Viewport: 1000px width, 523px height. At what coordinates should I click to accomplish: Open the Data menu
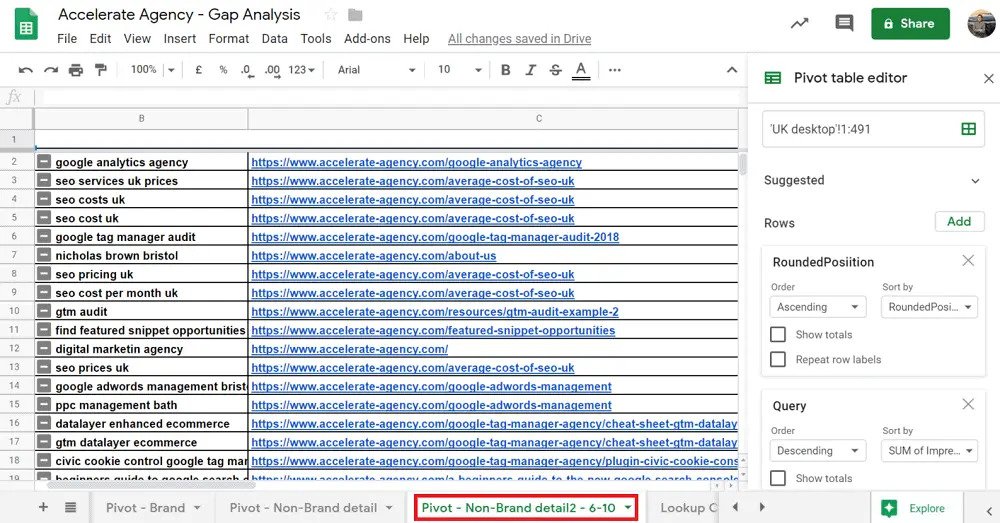tap(274, 39)
